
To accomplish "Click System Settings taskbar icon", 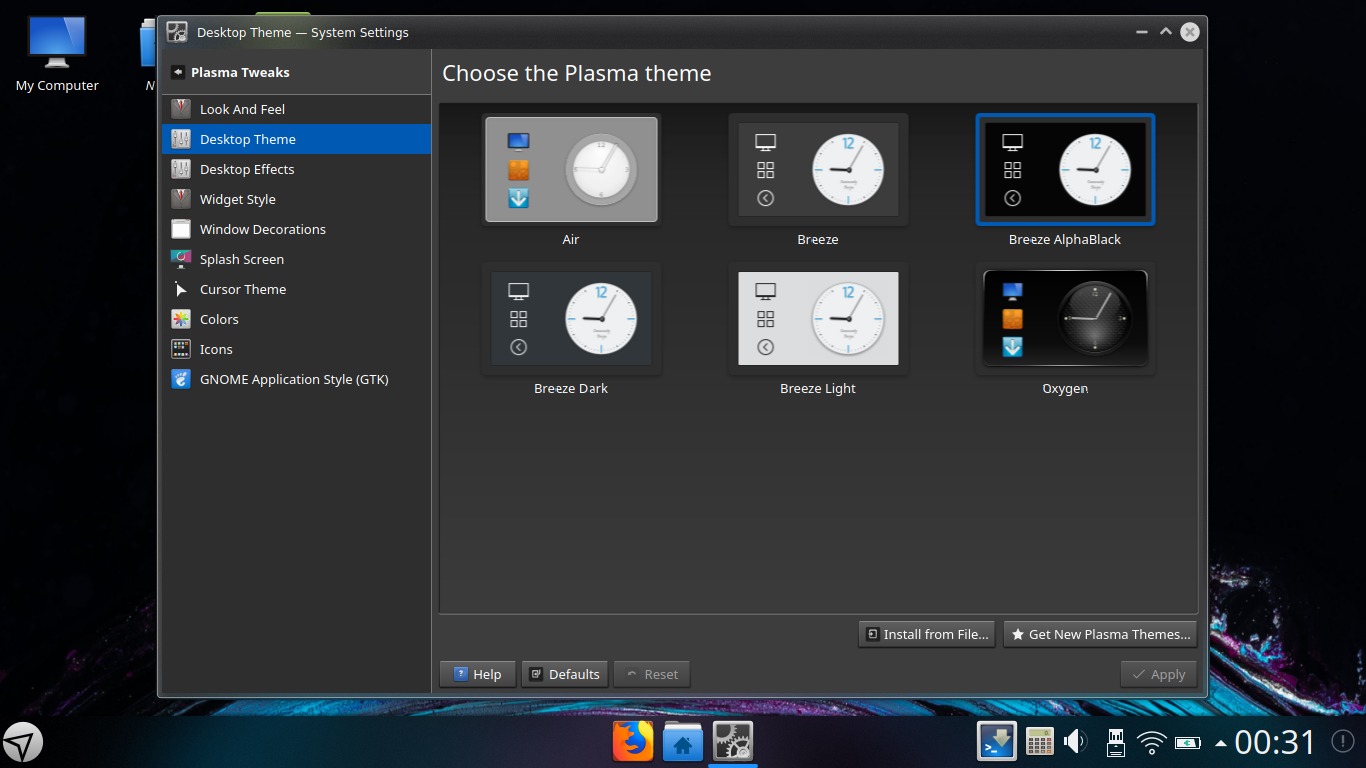I will point(733,742).
